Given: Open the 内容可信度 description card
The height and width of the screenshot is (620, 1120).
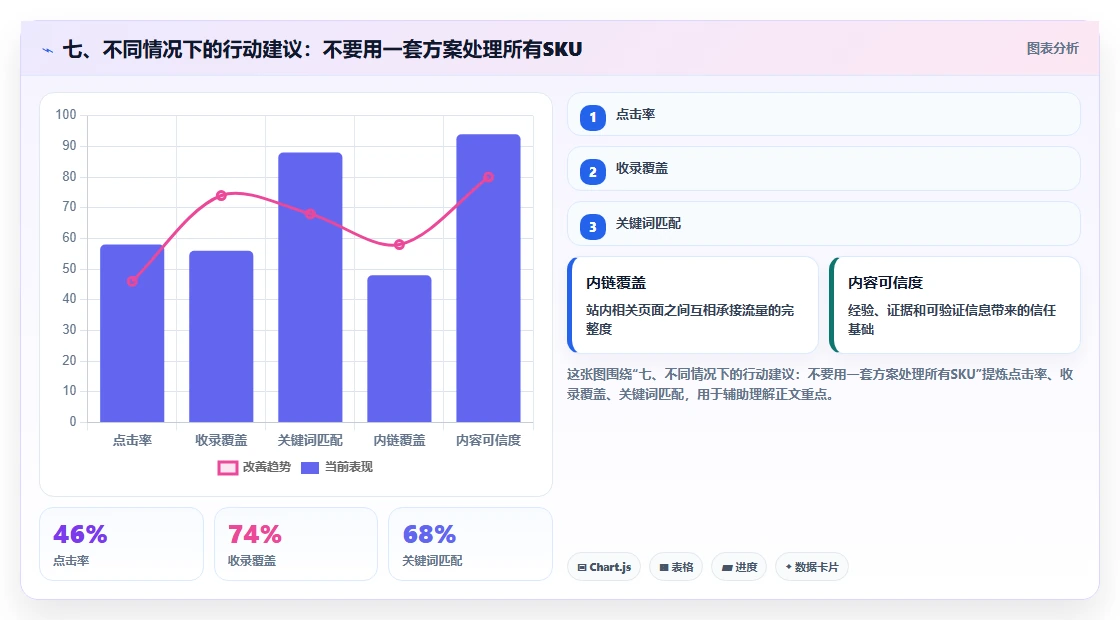Looking at the screenshot, I should click(x=954, y=305).
